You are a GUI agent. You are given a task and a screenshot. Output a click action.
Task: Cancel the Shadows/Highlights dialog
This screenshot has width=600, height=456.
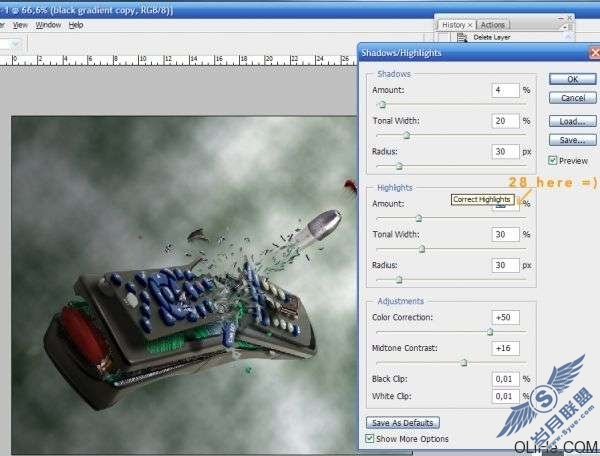pos(572,98)
